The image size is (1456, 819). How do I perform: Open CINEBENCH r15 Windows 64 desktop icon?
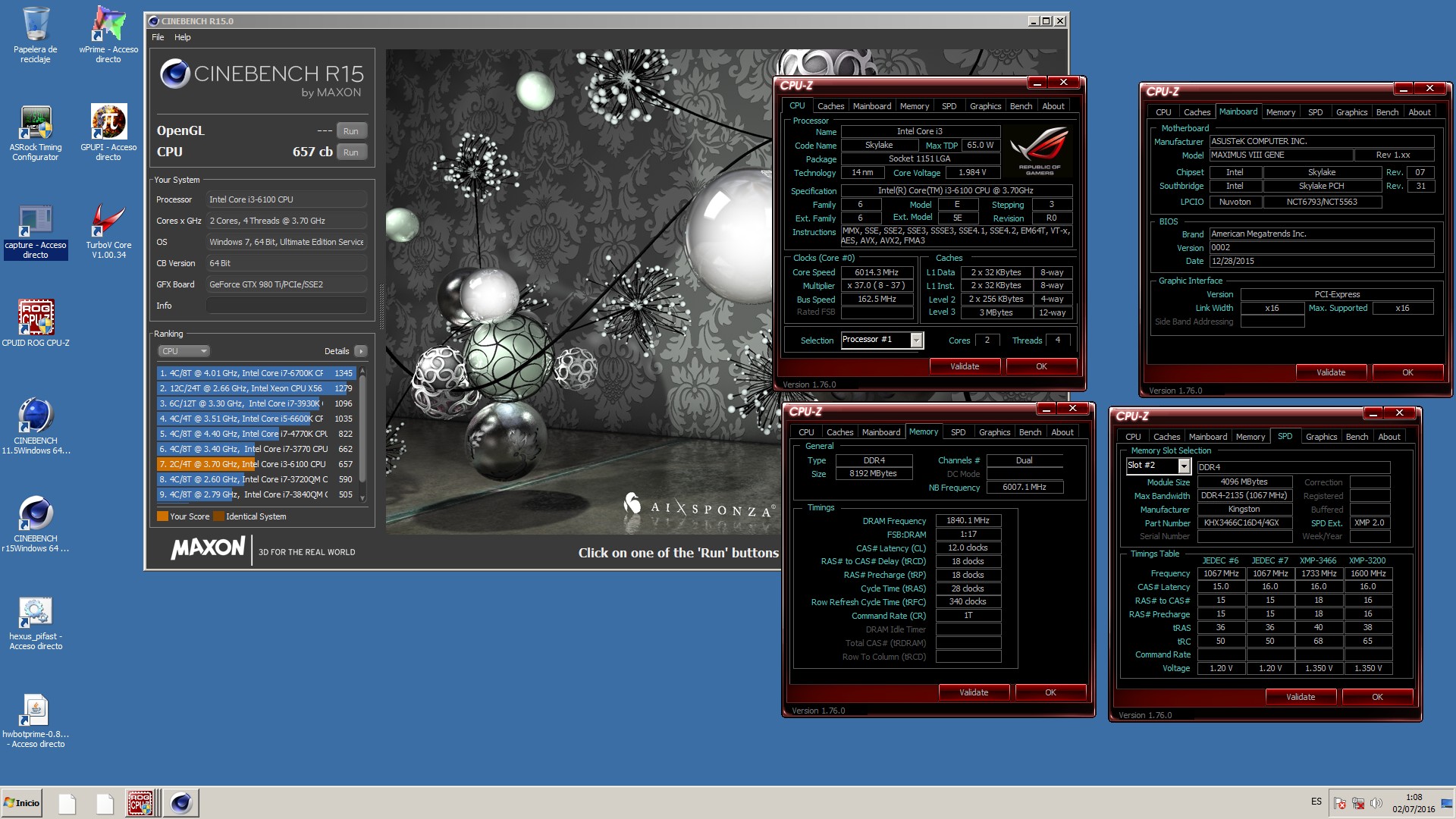coord(36,523)
